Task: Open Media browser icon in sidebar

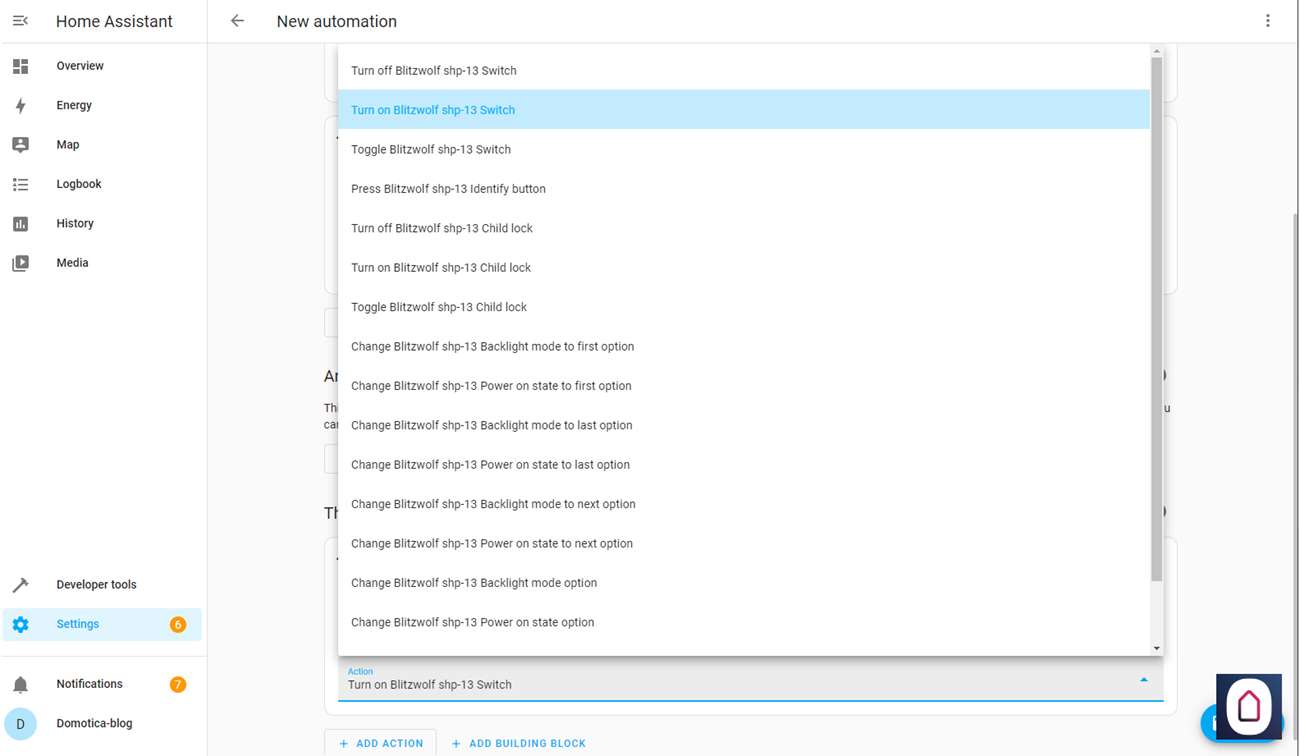Action: pos(20,263)
